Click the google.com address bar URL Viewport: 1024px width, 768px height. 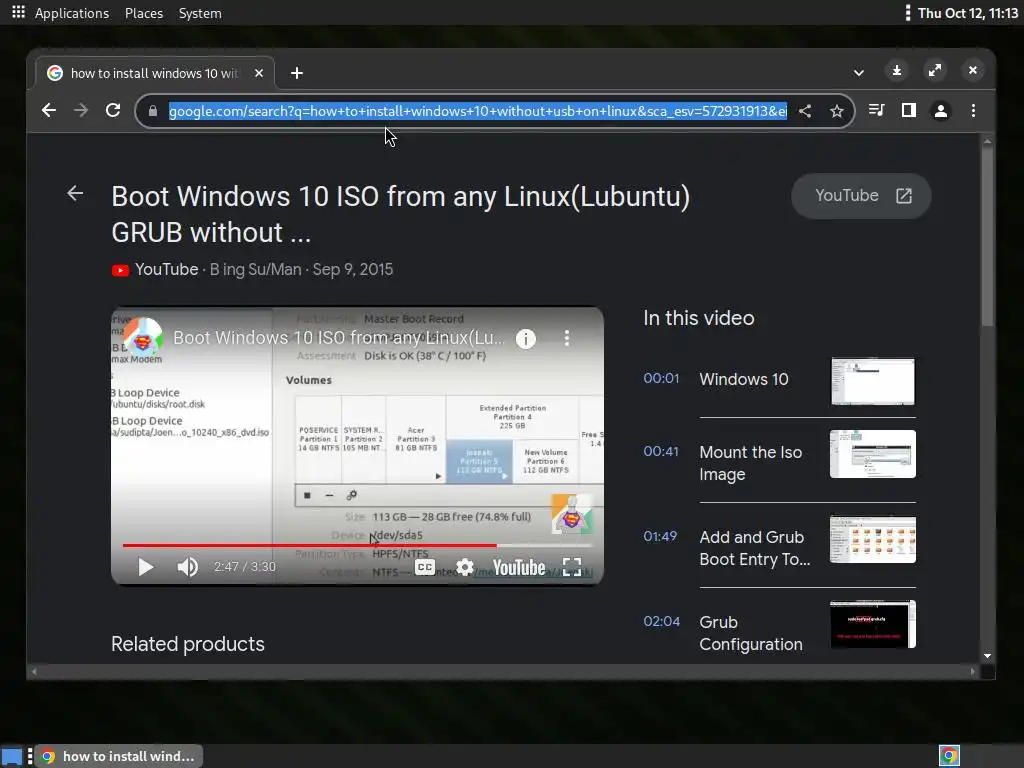click(477, 111)
